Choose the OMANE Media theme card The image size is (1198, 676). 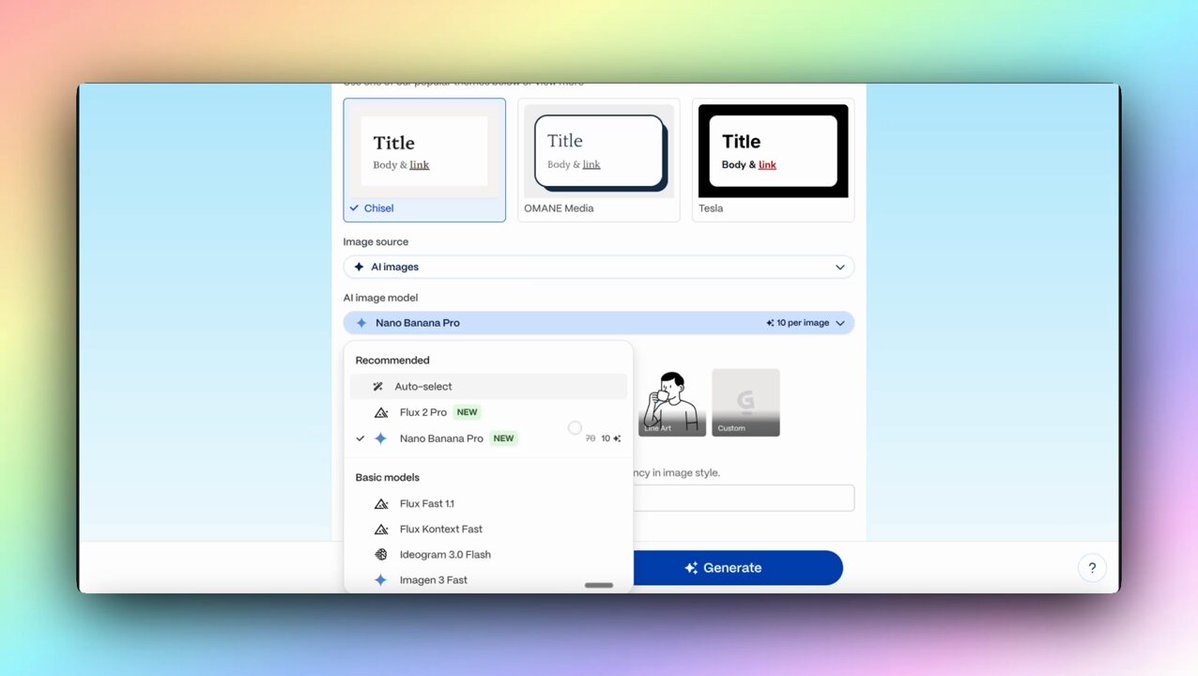click(598, 159)
